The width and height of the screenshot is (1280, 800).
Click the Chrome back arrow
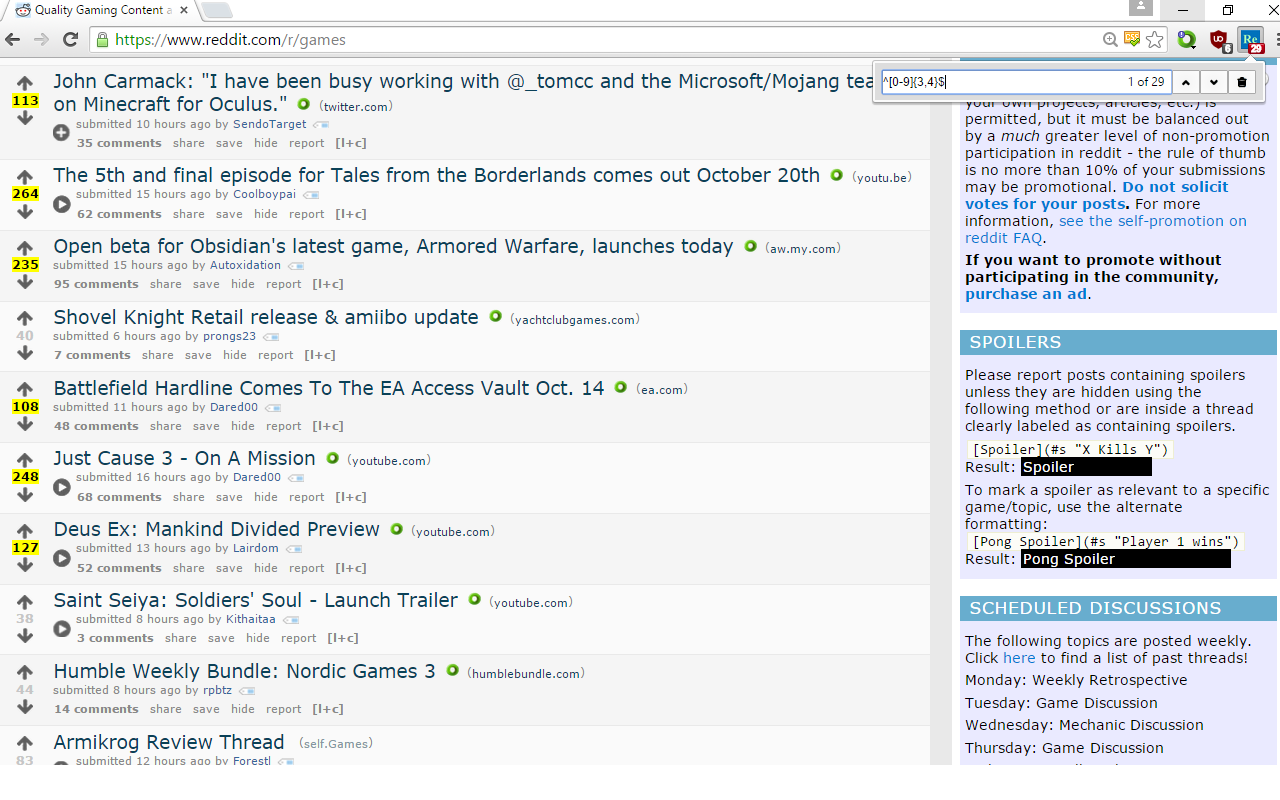point(13,40)
